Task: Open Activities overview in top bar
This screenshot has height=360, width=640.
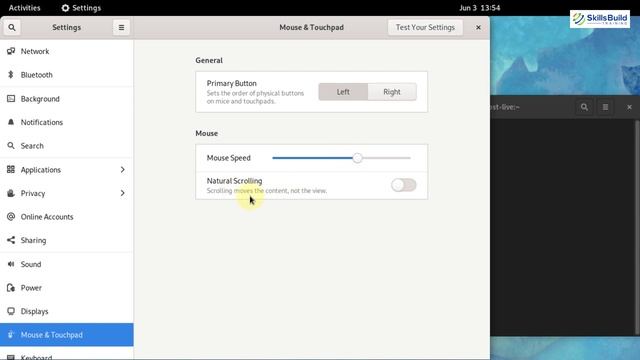Action: (x=24, y=8)
